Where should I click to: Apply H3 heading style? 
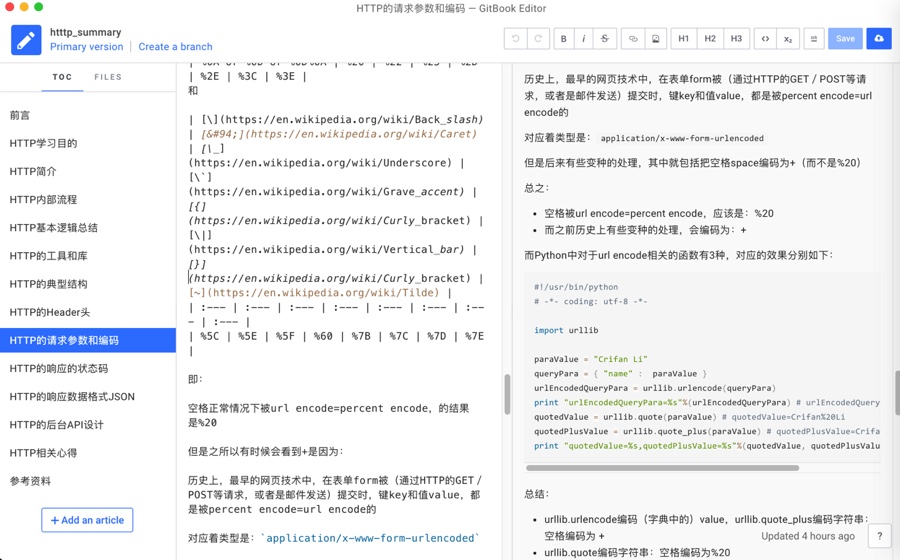(736, 38)
